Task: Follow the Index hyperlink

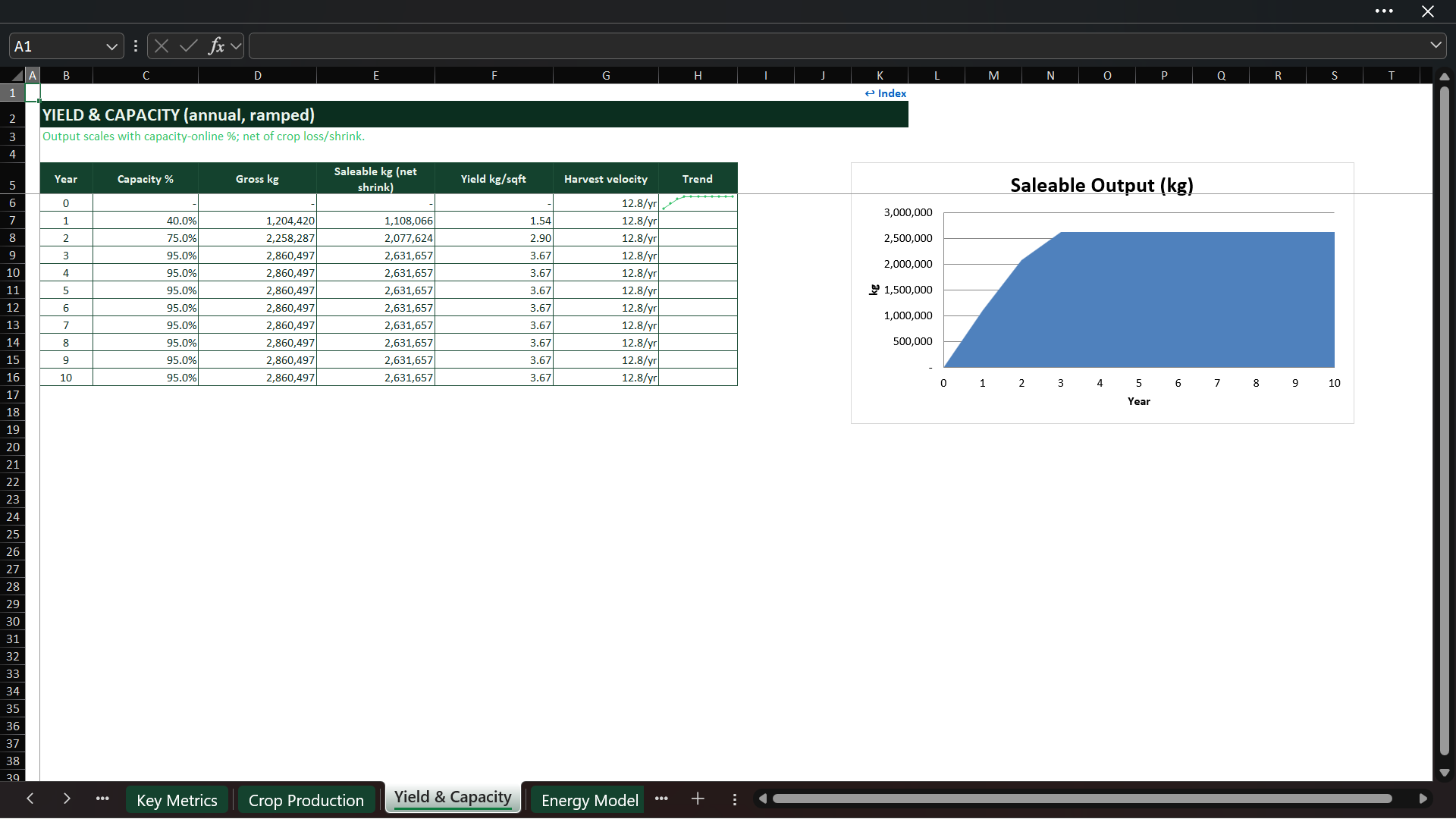Action: pyautogui.click(x=886, y=93)
